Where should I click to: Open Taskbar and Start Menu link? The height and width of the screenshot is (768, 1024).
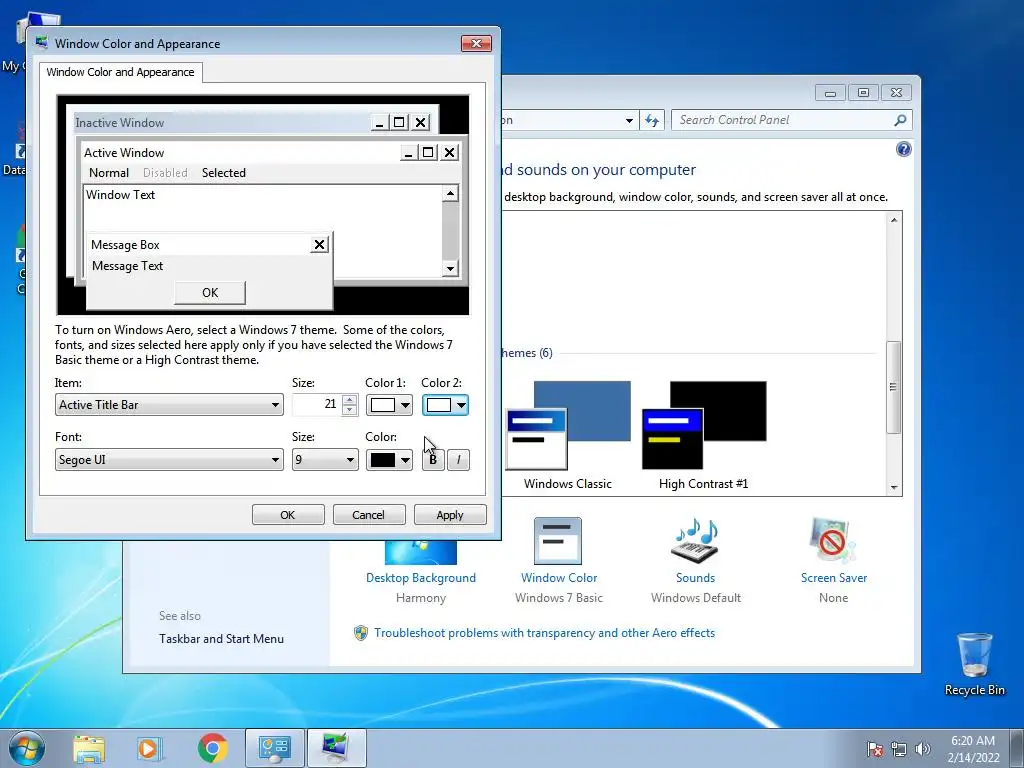pos(221,639)
